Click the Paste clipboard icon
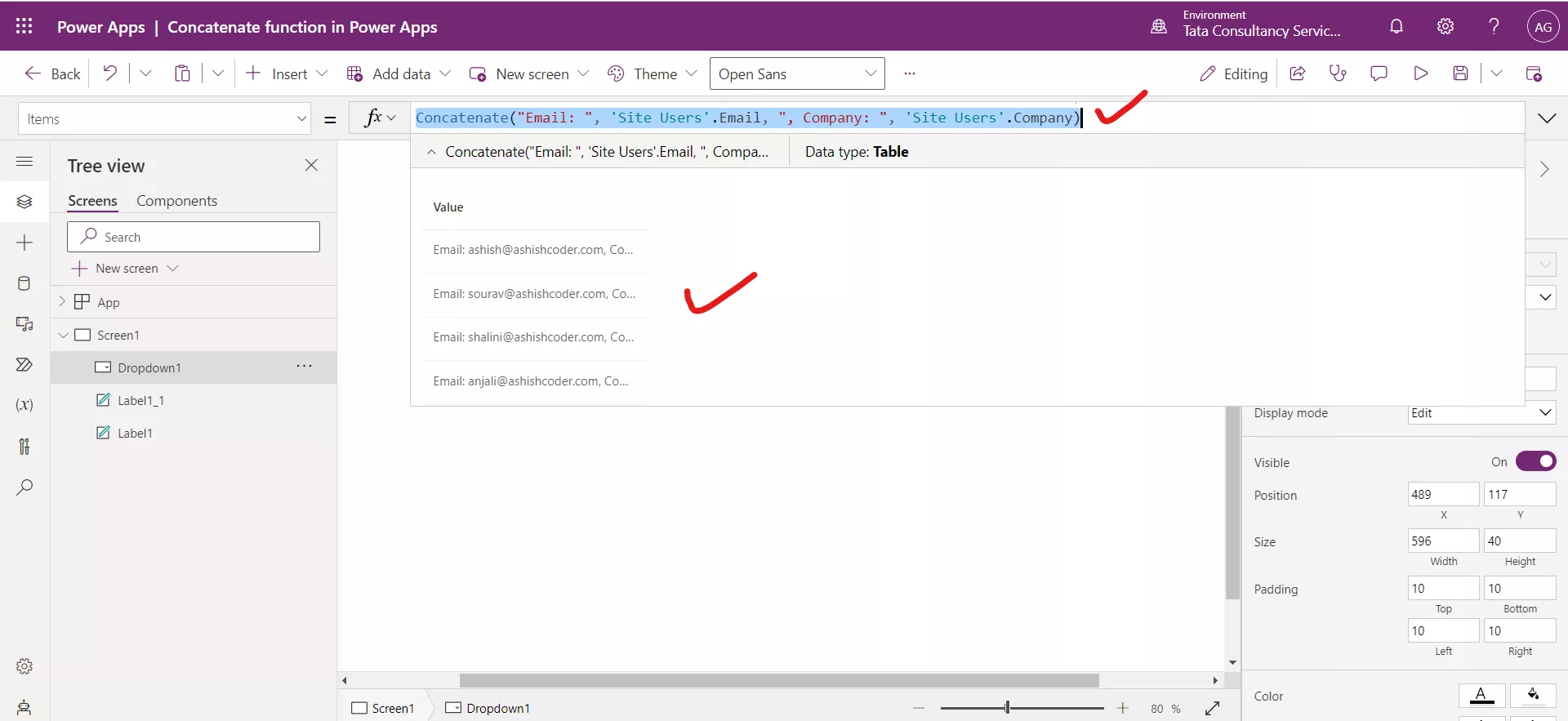The width and height of the screenshot is (1568, 721). [x=182, y=73]
